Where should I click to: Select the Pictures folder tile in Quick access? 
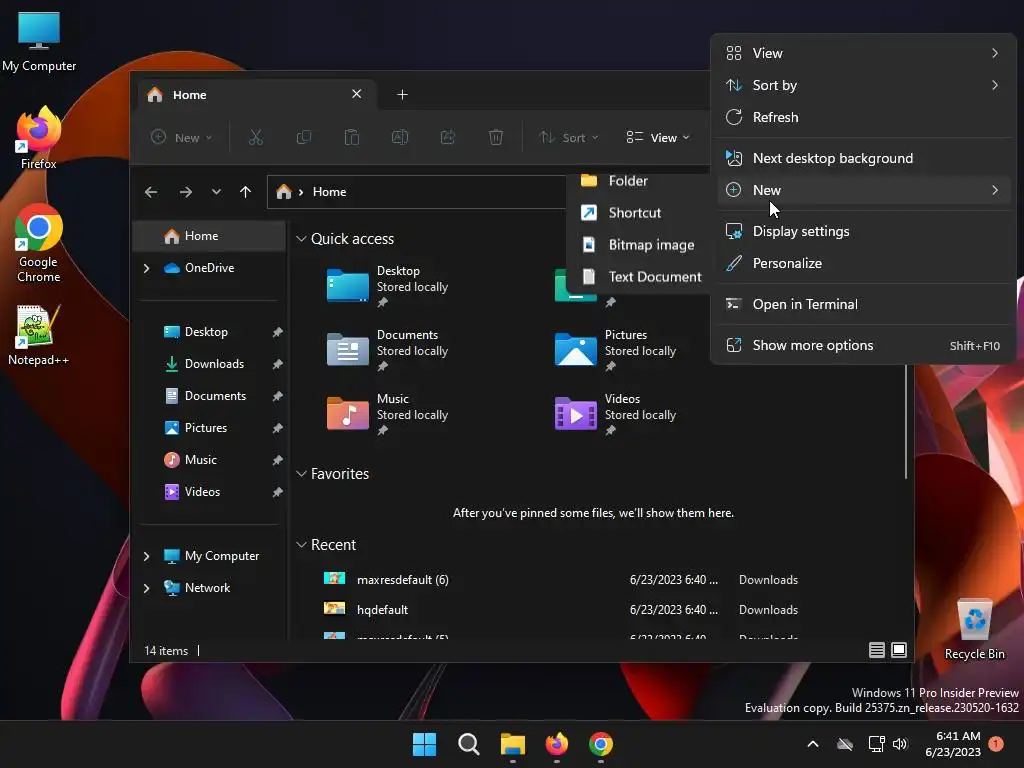(616, 350)
